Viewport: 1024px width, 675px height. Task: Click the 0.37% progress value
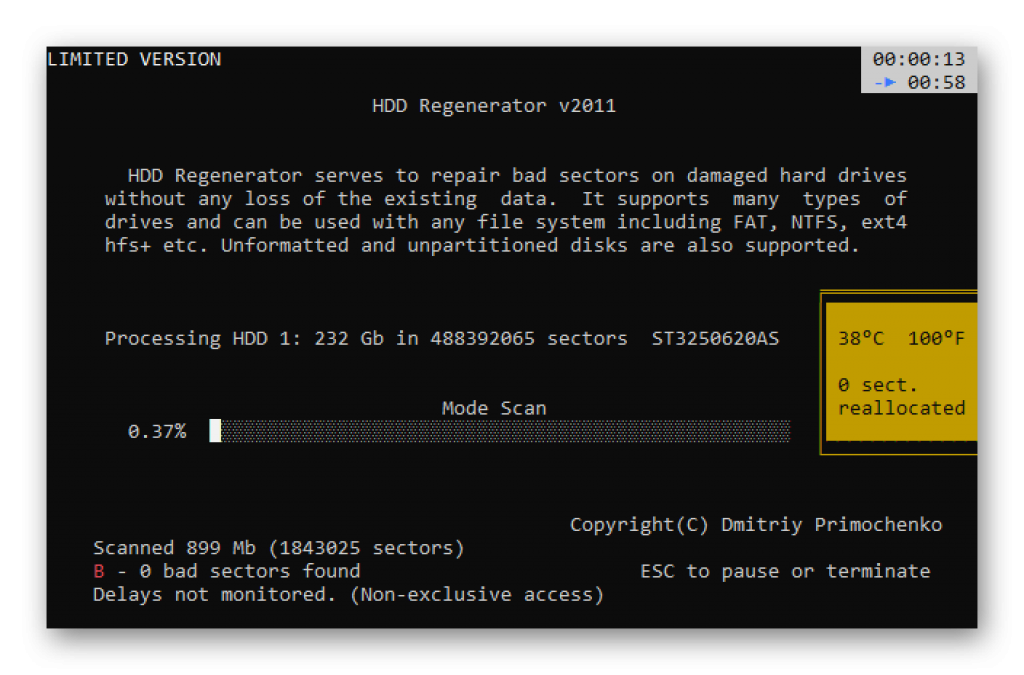157,432
